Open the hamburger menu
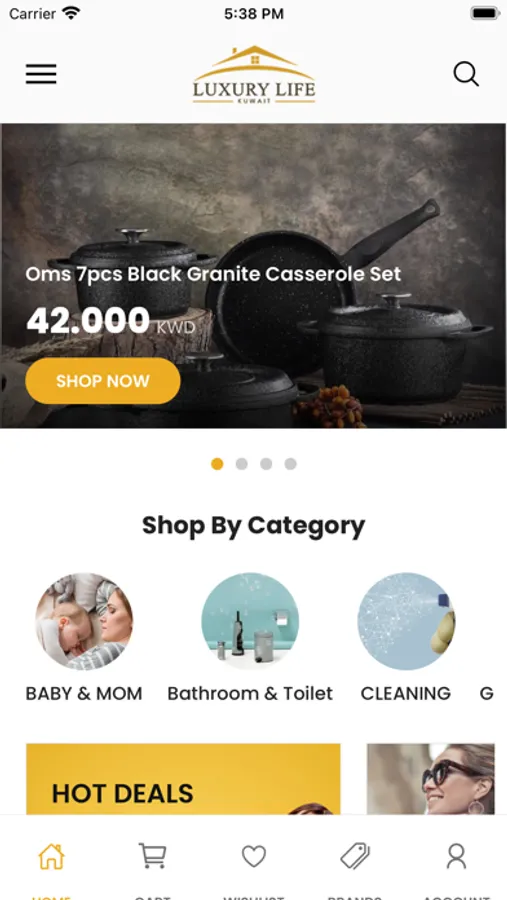 [x=41, y=74]
